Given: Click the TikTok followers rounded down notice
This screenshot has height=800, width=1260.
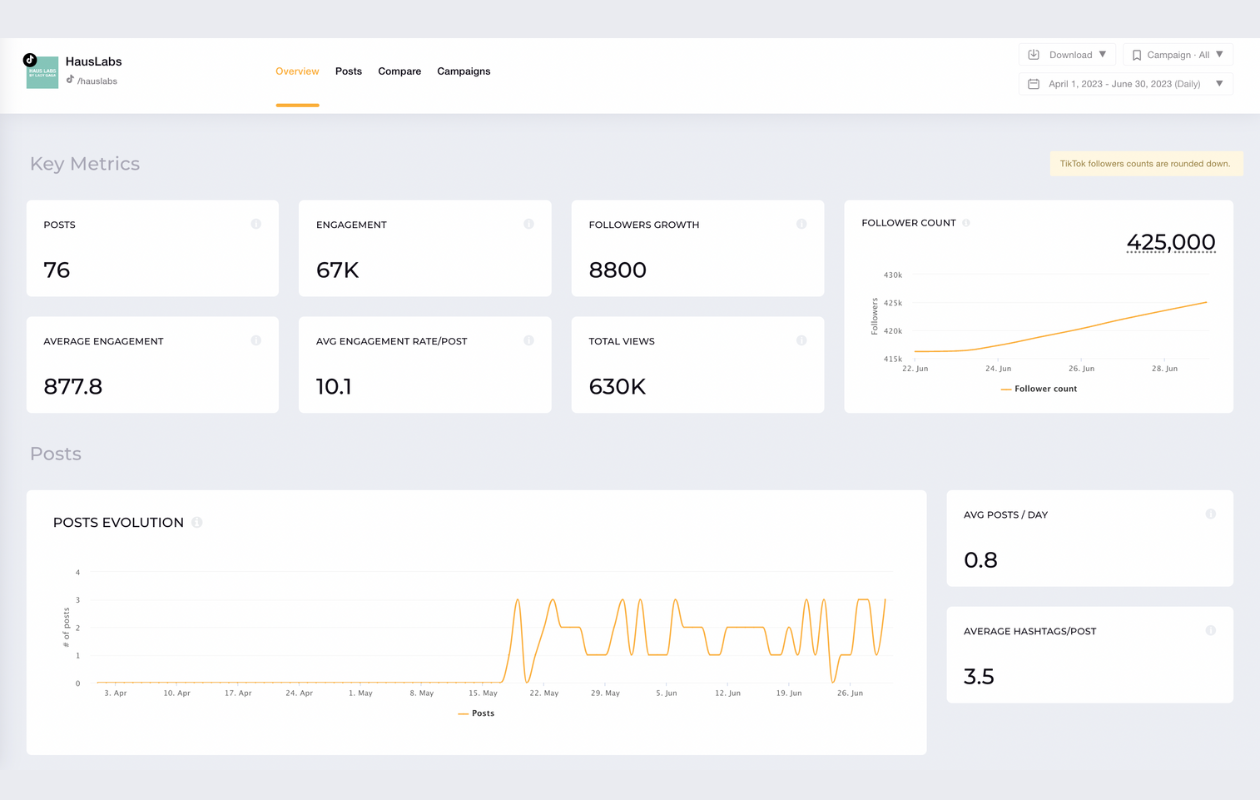Looking at the screenshot, I should click(x=1146, y=163).
